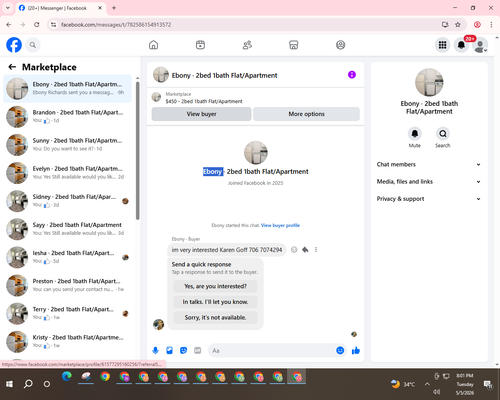The image size is (500, 400).
Task: Open Windows Start menu
Action: [x=9, y=384]
